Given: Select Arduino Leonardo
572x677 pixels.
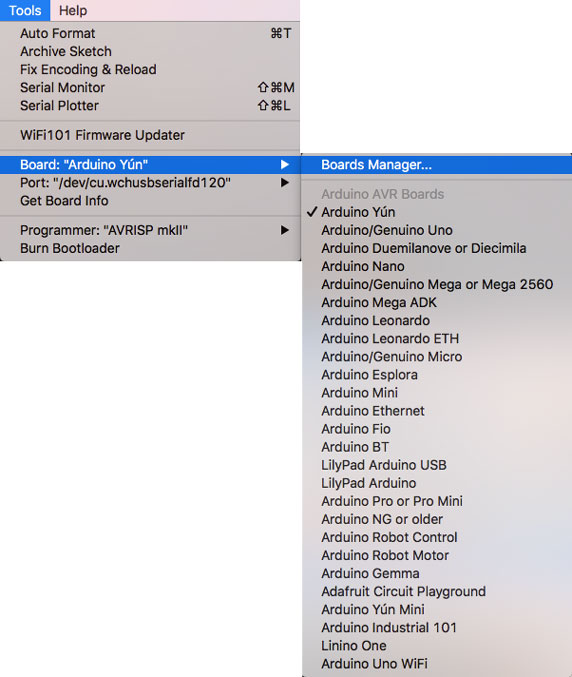Looking at the screenshot, I should [x=436, y=321].
